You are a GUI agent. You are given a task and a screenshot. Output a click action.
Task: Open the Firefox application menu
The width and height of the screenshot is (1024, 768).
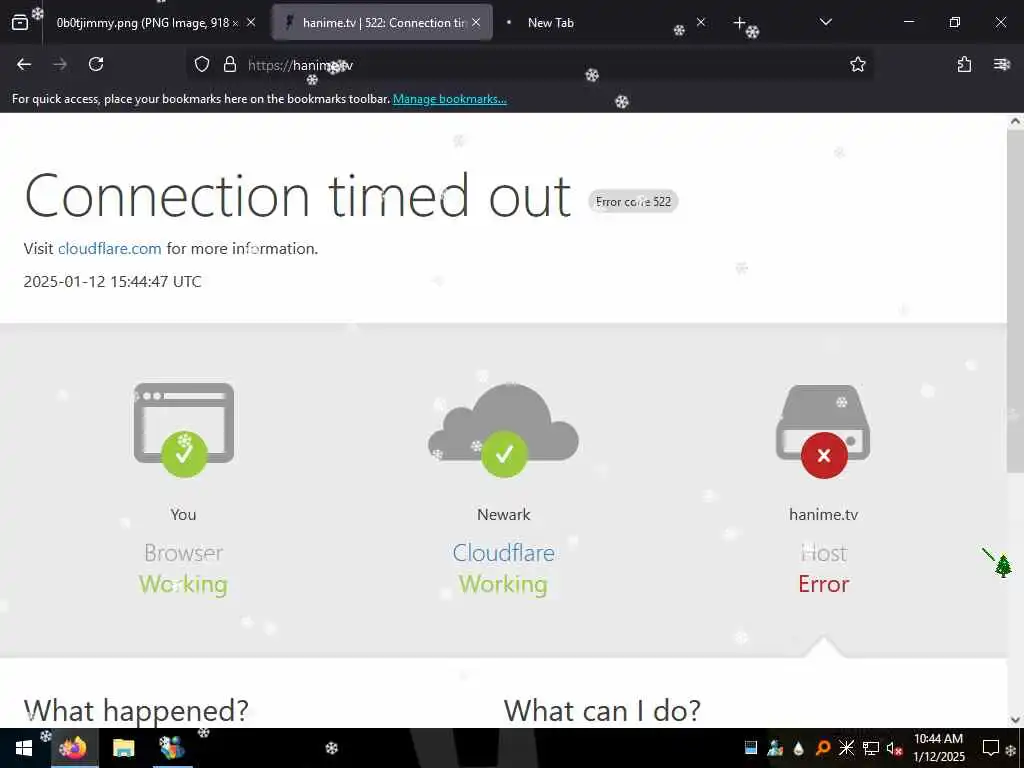1001,64
